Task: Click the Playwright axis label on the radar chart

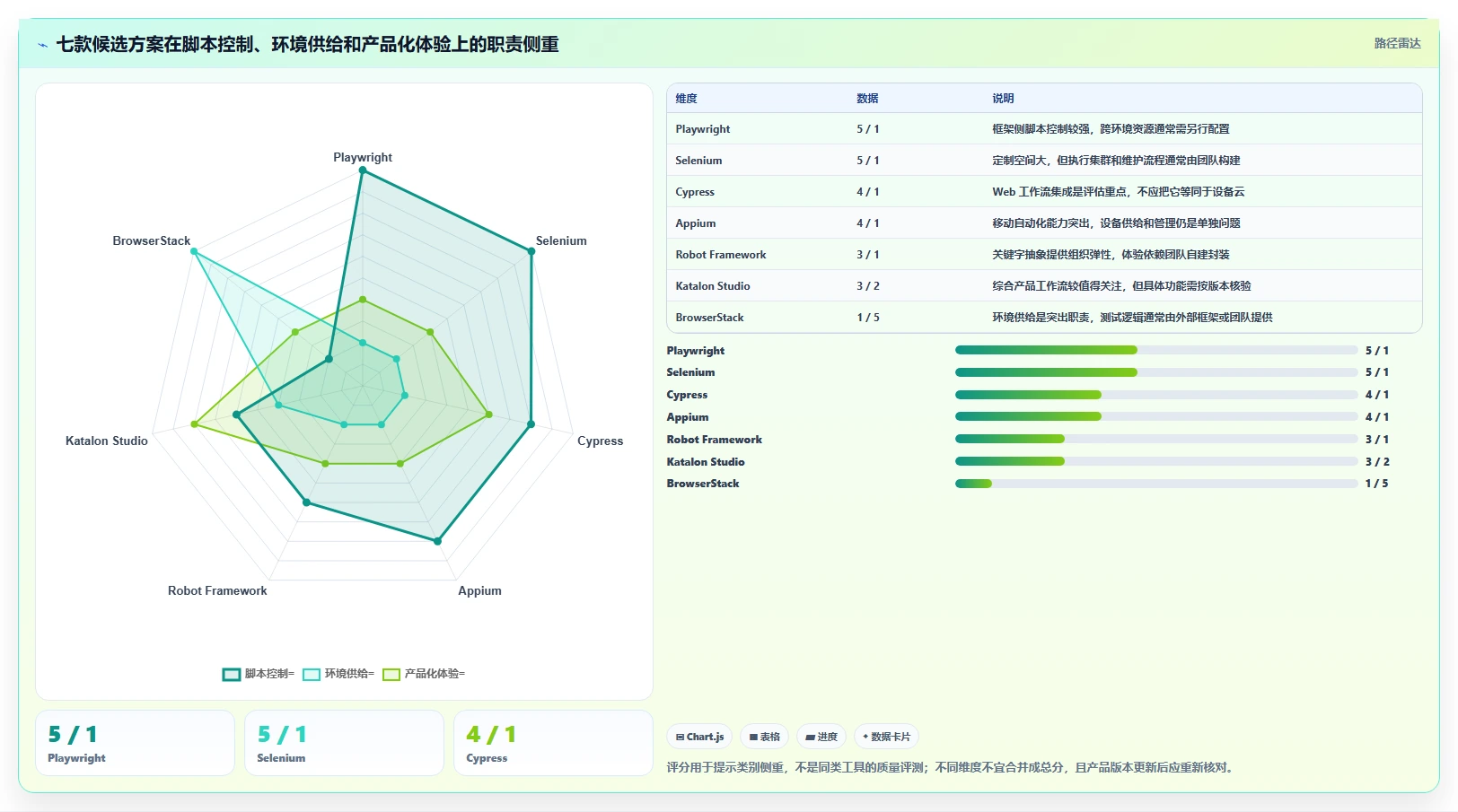Action: 363,157
